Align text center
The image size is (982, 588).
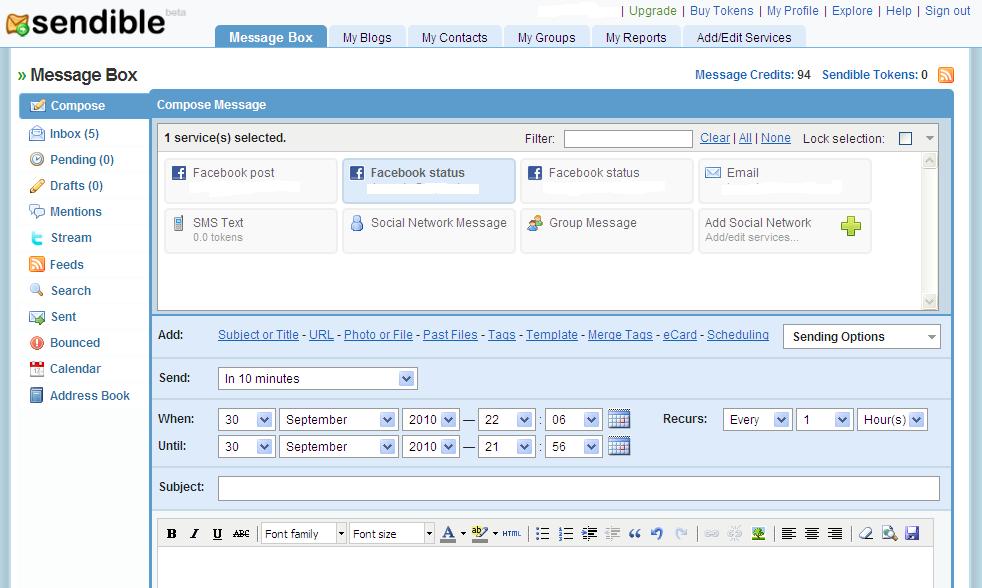pyautogui.click(x=812, y=534)
